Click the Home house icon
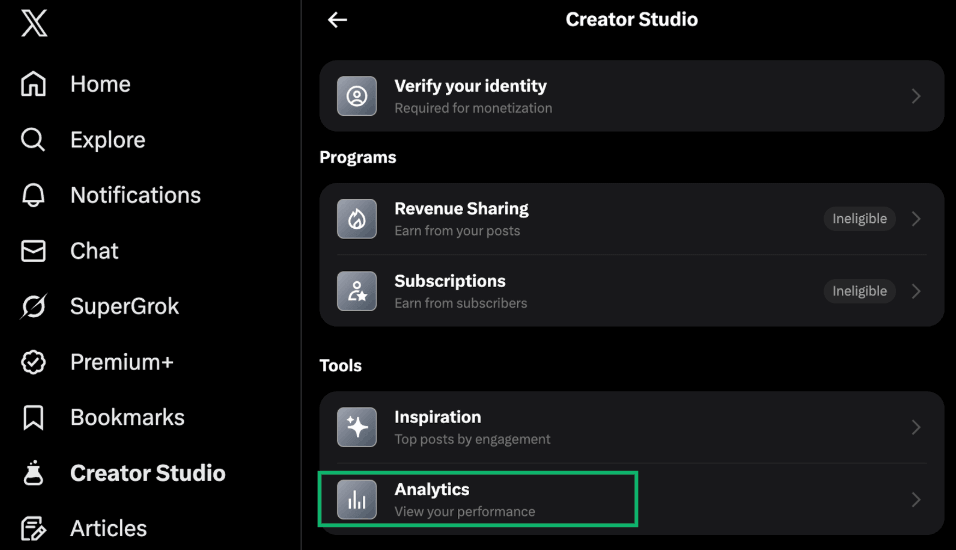956x550 pixels. (x=34, y=84)
